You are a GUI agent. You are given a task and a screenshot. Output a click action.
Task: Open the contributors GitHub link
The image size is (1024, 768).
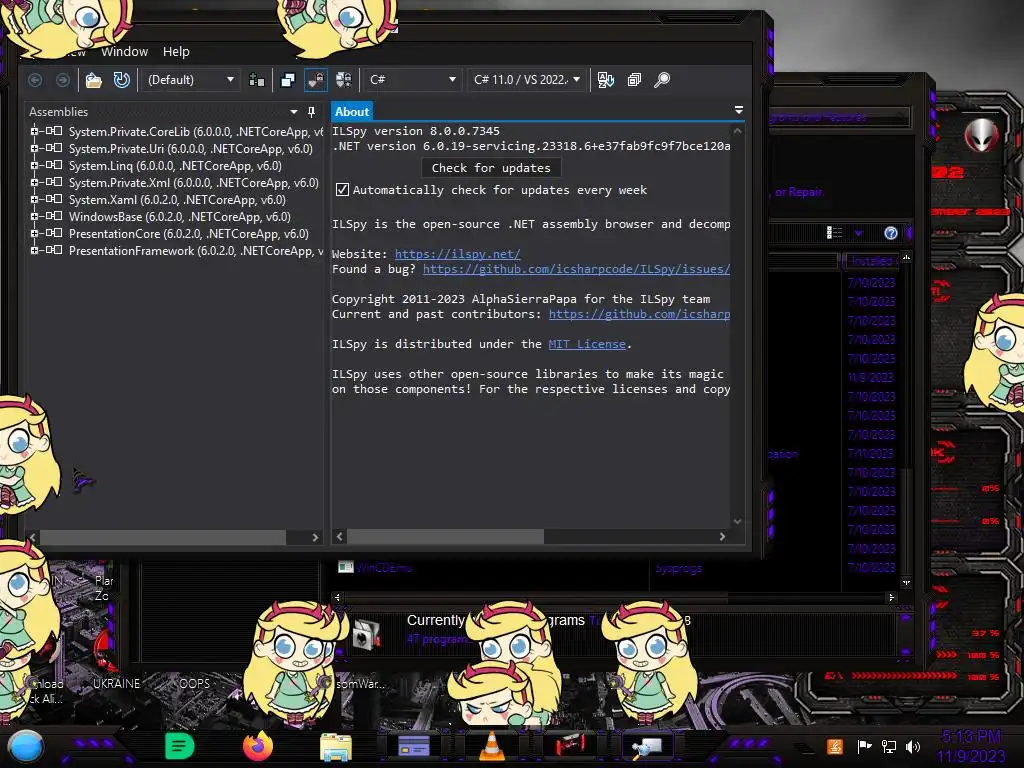(x=639, y=314)
